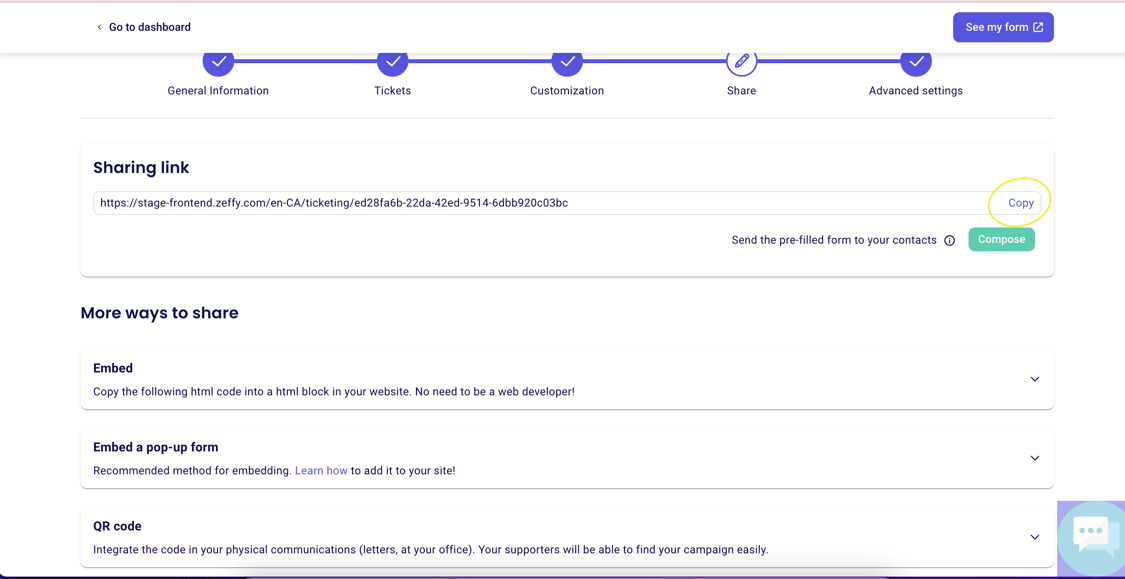Image resolution: width=1125 pixels, height=579 pixels.
Task: Expand the Embed a pop-up form chevron
Action: (x=1034, y=459)
